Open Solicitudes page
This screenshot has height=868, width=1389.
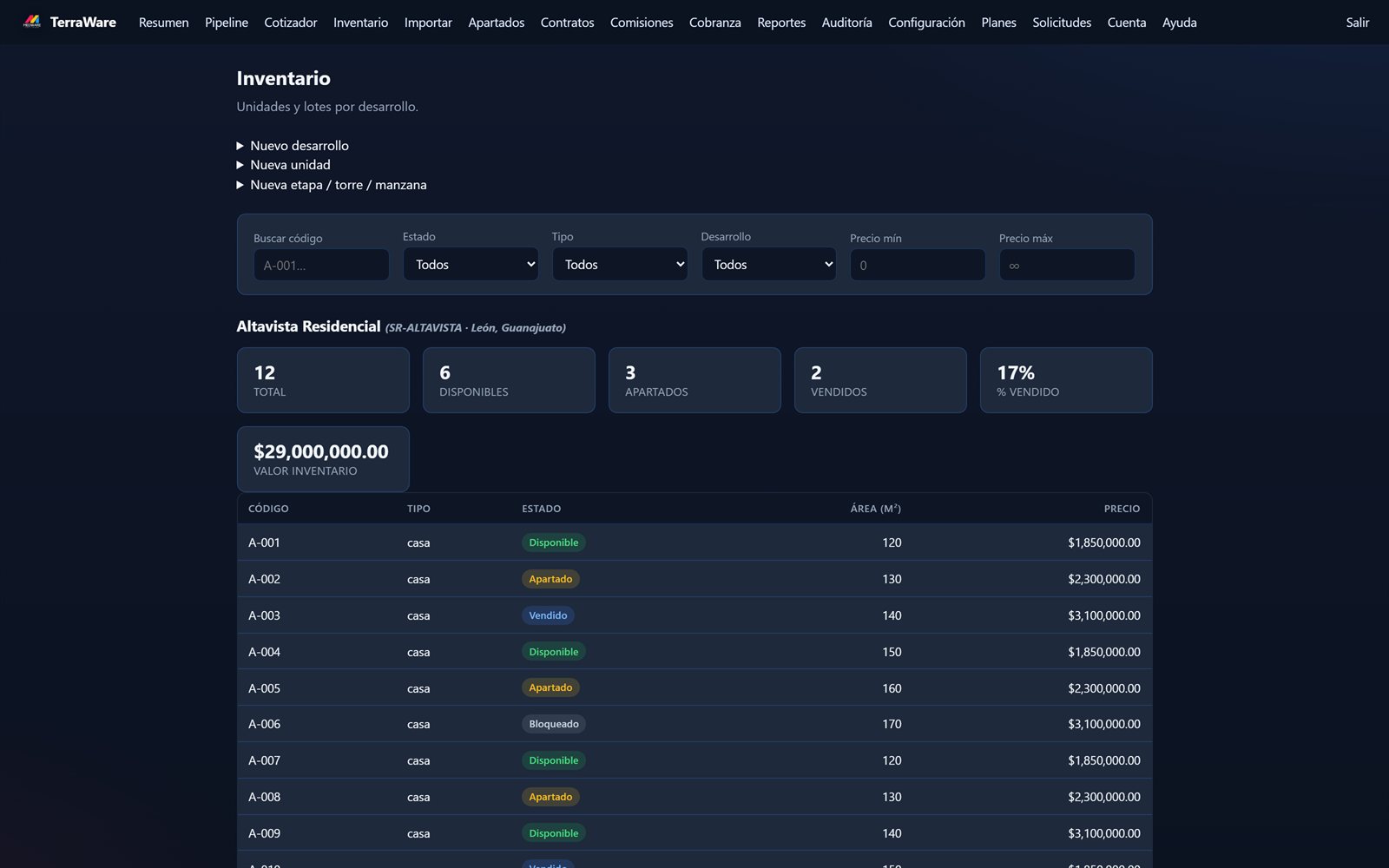(x=1062, y=23)
